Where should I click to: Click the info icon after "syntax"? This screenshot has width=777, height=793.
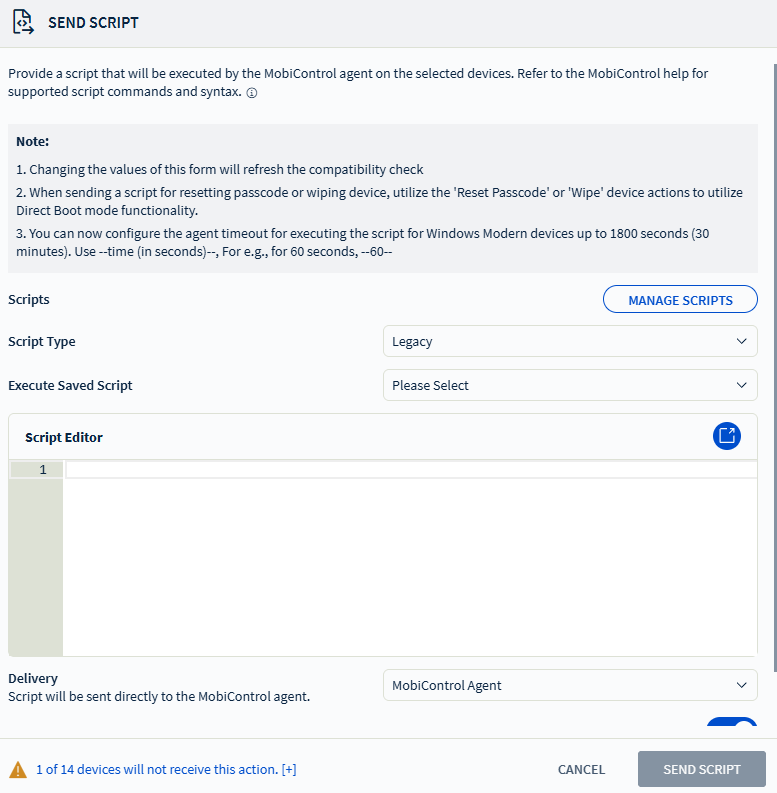[x=252, y=93]
